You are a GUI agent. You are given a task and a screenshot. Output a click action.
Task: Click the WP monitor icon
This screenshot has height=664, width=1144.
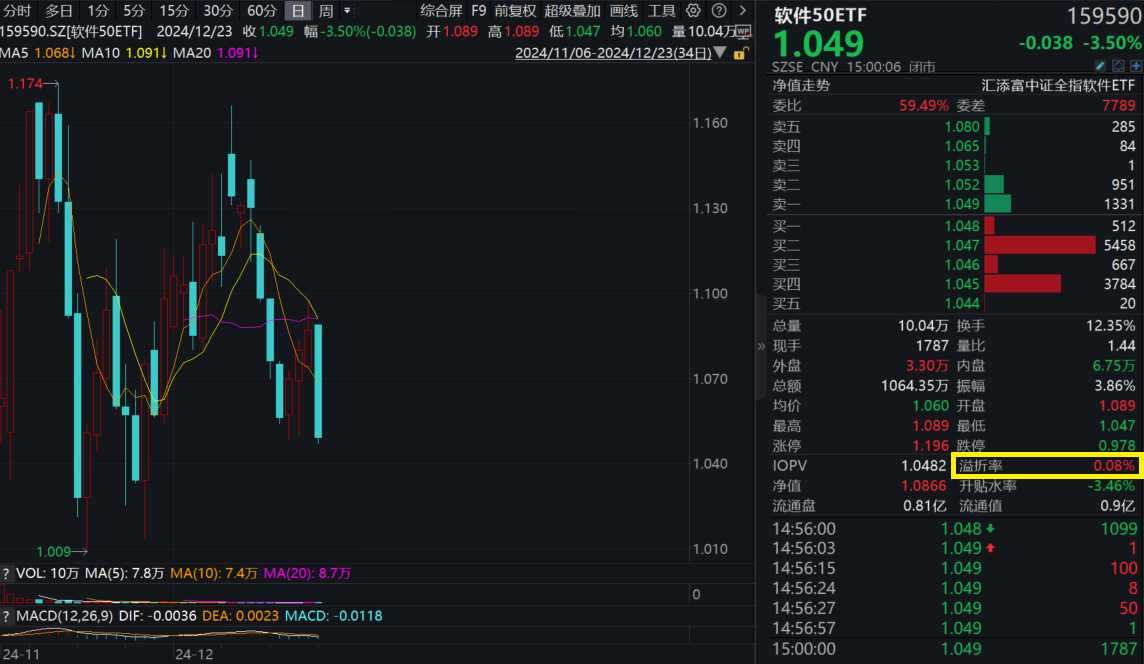(x=743, y=31)
